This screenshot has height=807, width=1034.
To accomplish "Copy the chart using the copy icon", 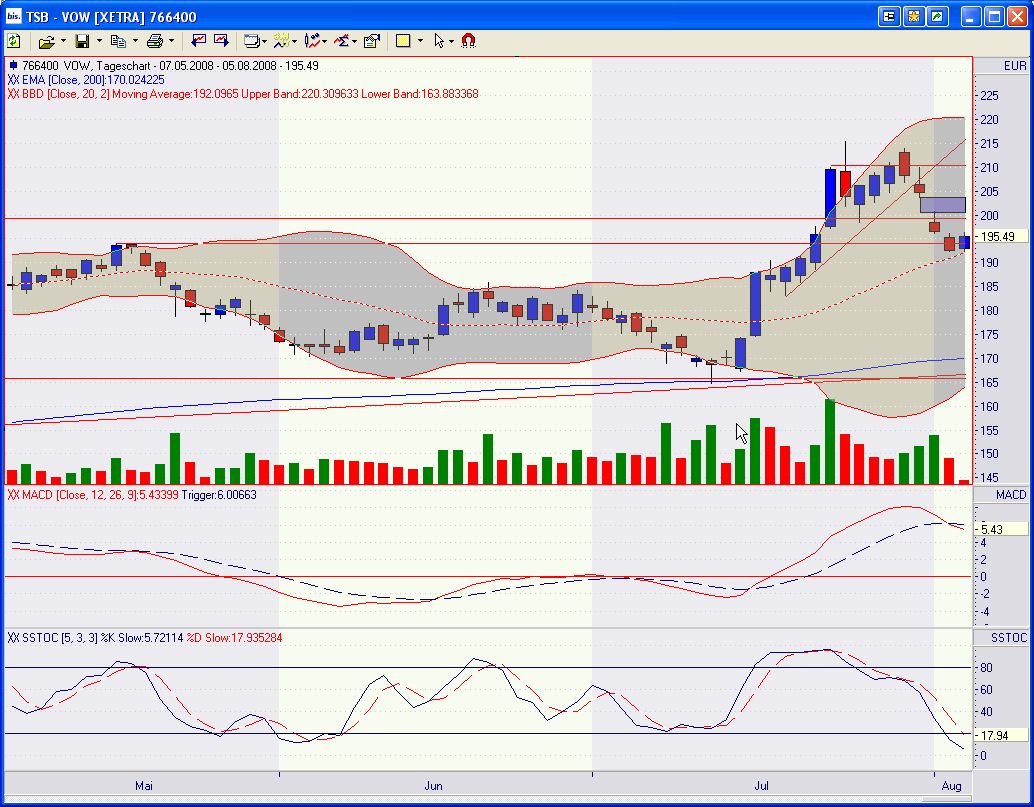I will tap(118, 42).
